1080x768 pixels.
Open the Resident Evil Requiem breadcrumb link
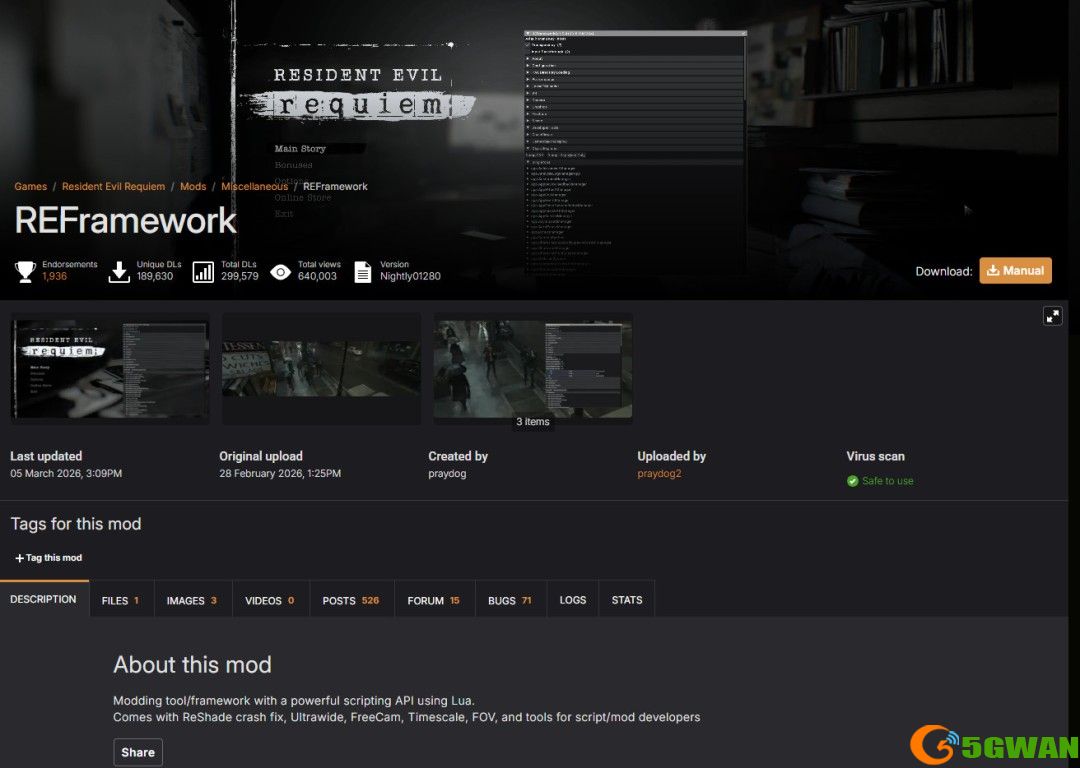(x=114, y=187)
